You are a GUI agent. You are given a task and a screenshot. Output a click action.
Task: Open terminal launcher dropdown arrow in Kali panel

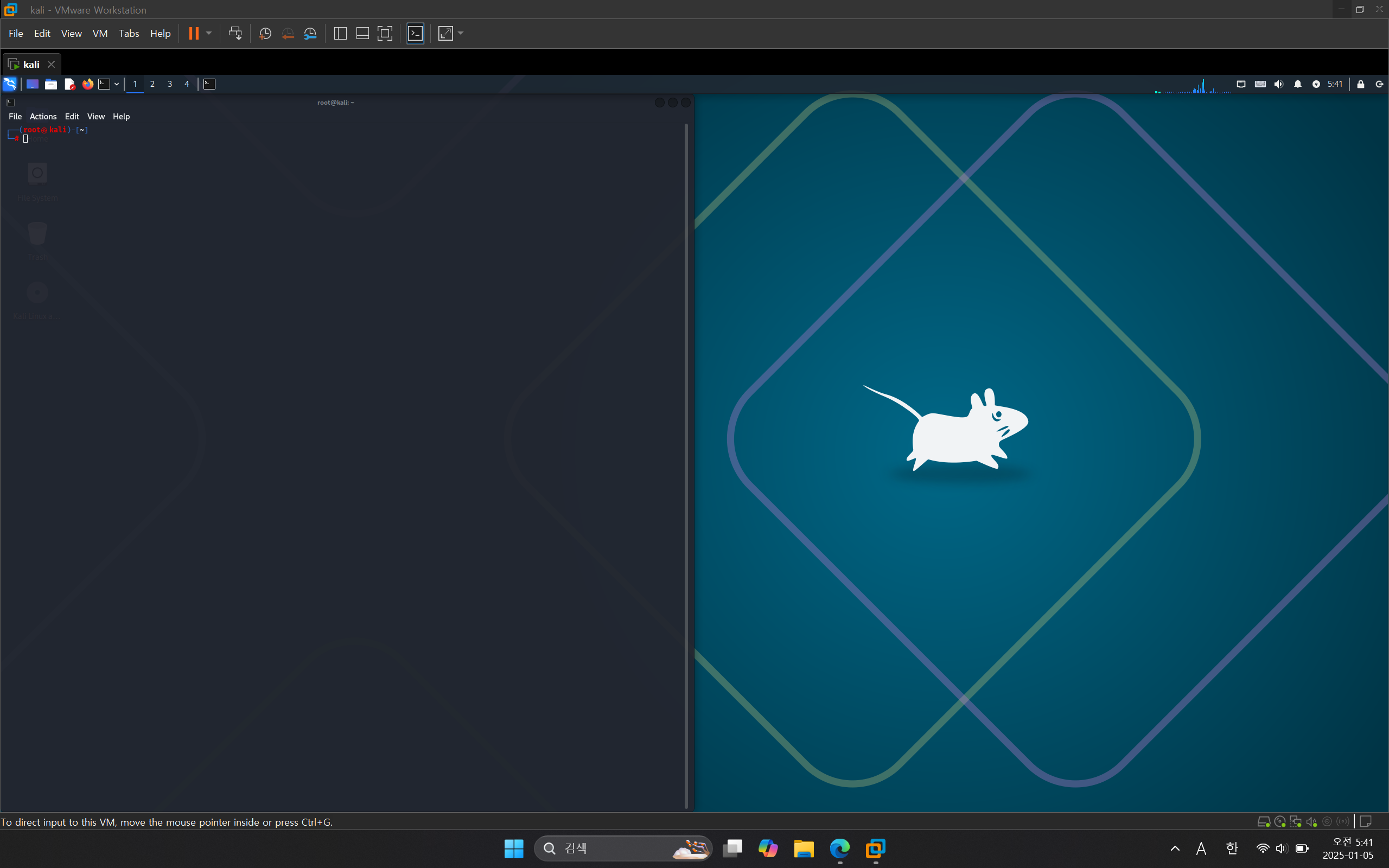click(117, 85)
